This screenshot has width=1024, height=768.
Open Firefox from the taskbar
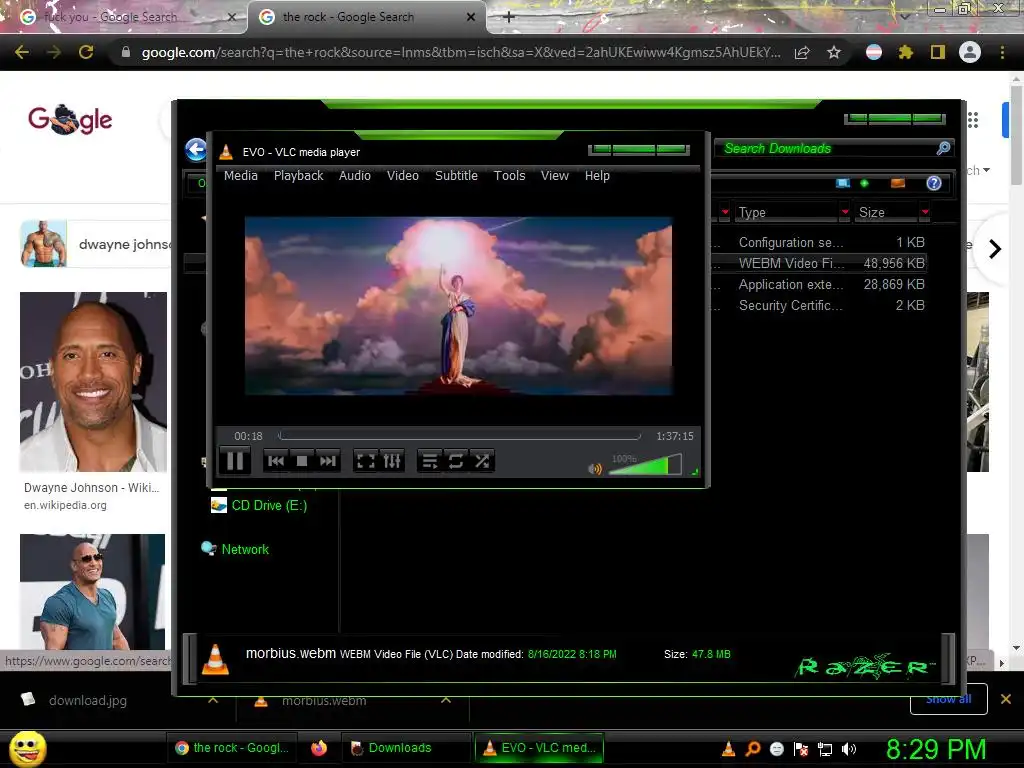(x=319, y=748)
